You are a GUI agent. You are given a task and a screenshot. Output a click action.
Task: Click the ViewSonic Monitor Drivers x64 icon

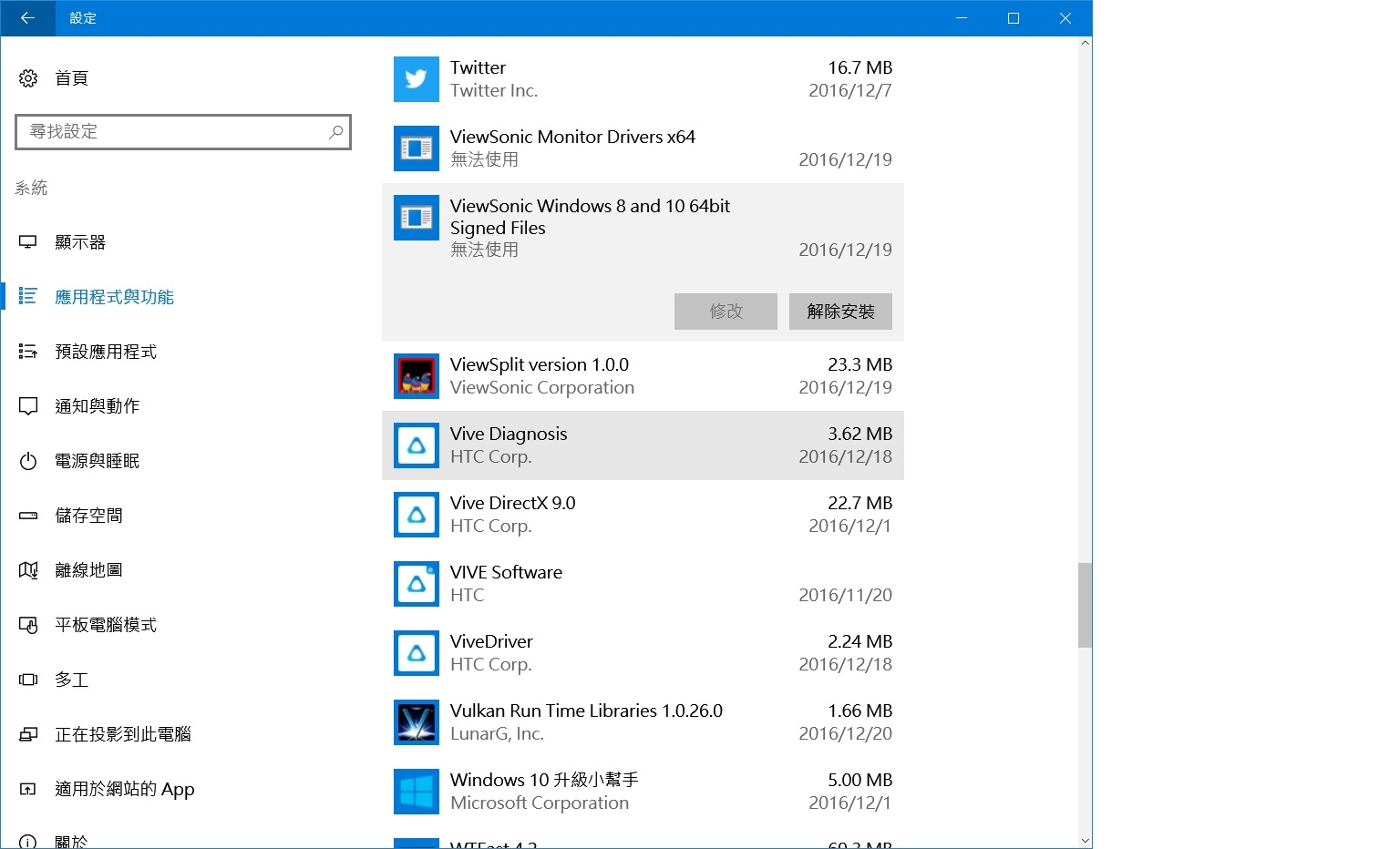(417, 148)
